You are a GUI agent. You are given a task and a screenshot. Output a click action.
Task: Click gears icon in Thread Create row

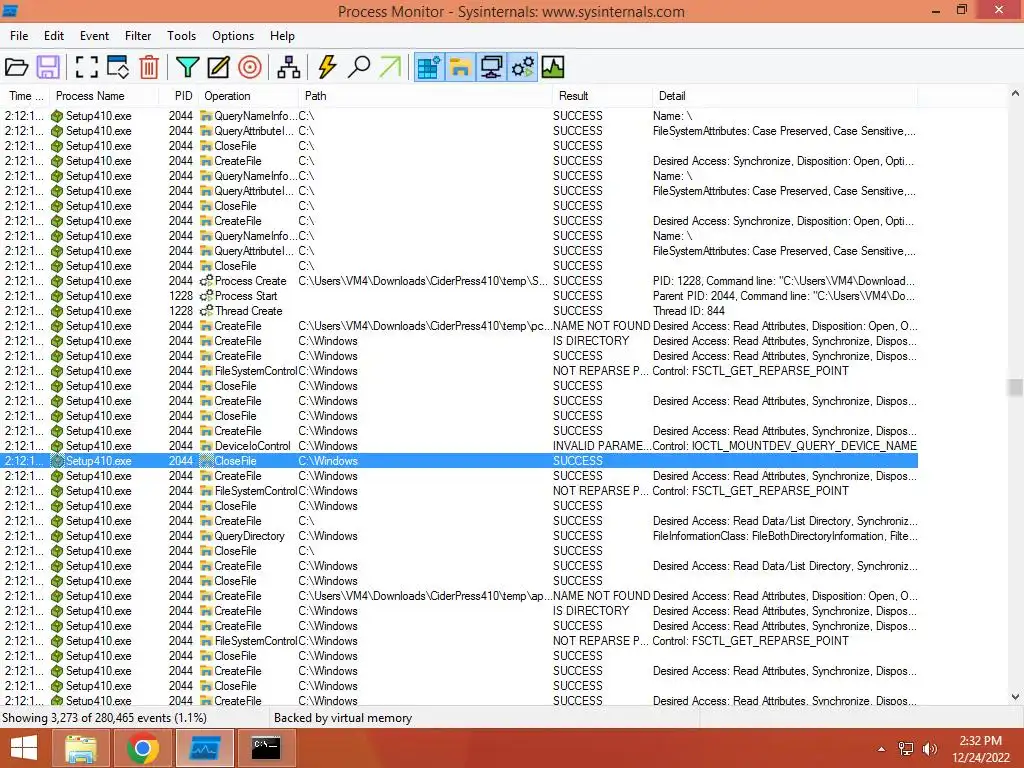point(206,311)
